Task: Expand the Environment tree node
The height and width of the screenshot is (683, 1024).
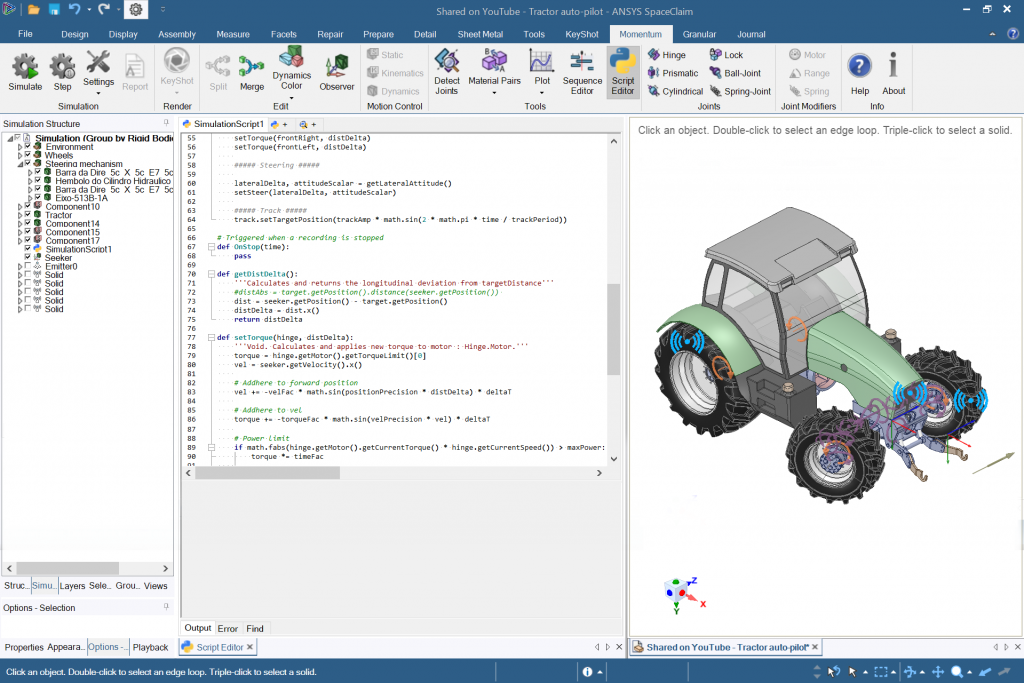Action: coord(20,147)
